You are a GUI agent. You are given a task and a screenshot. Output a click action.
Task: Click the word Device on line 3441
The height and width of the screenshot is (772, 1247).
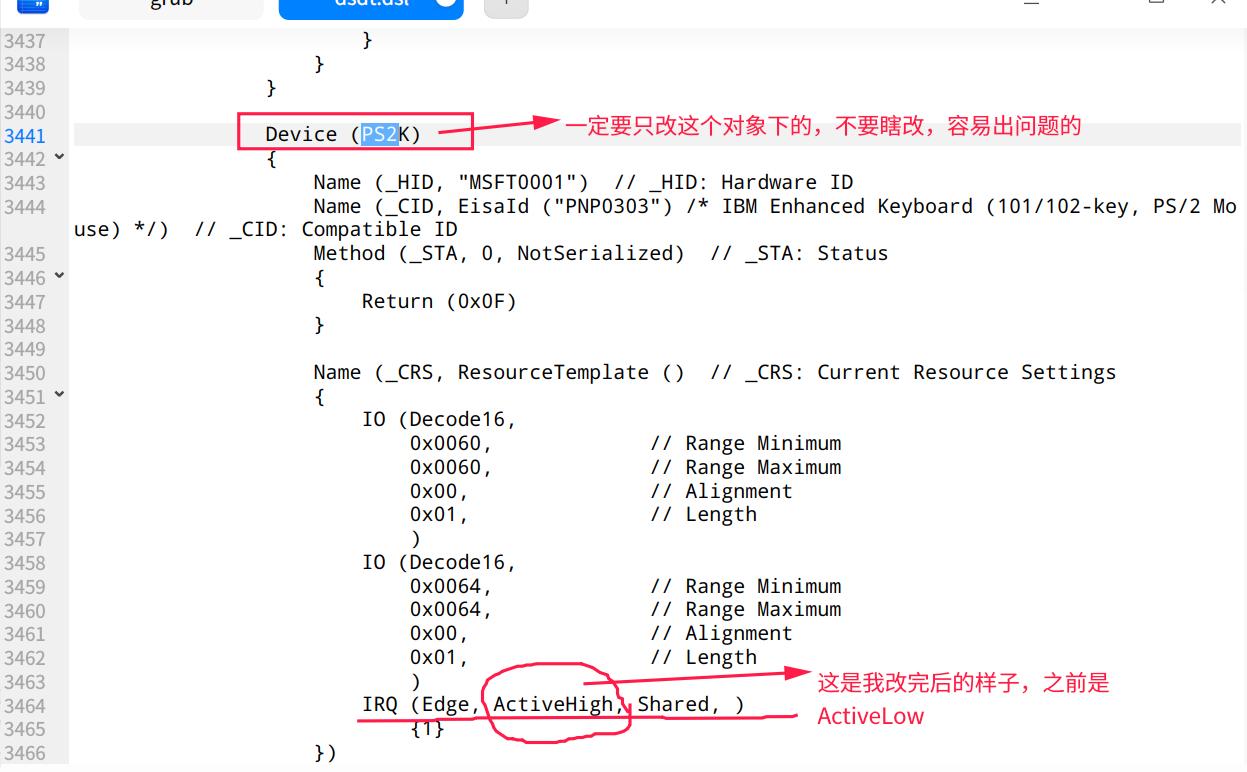(301, 134)
